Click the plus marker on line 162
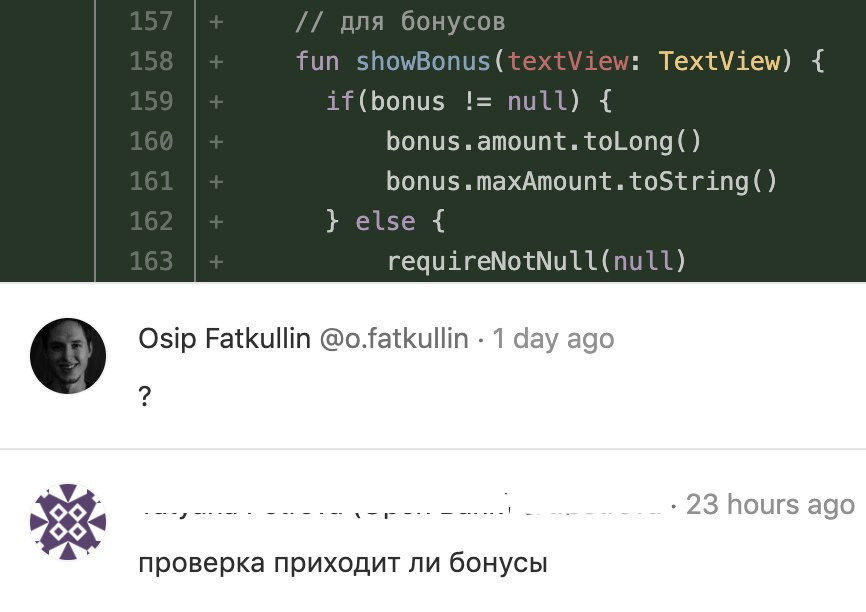Image resolution: width=866 pixels, height=612 pixels. click(x=215, y=221)
